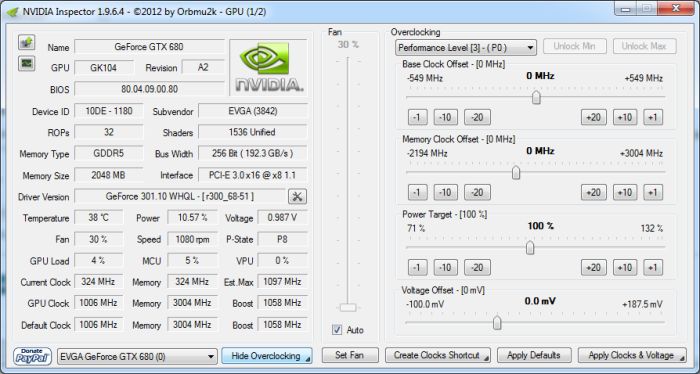Click the Set Fan button
This screenshot has width=700, height=374.
[x=350, y=356]
